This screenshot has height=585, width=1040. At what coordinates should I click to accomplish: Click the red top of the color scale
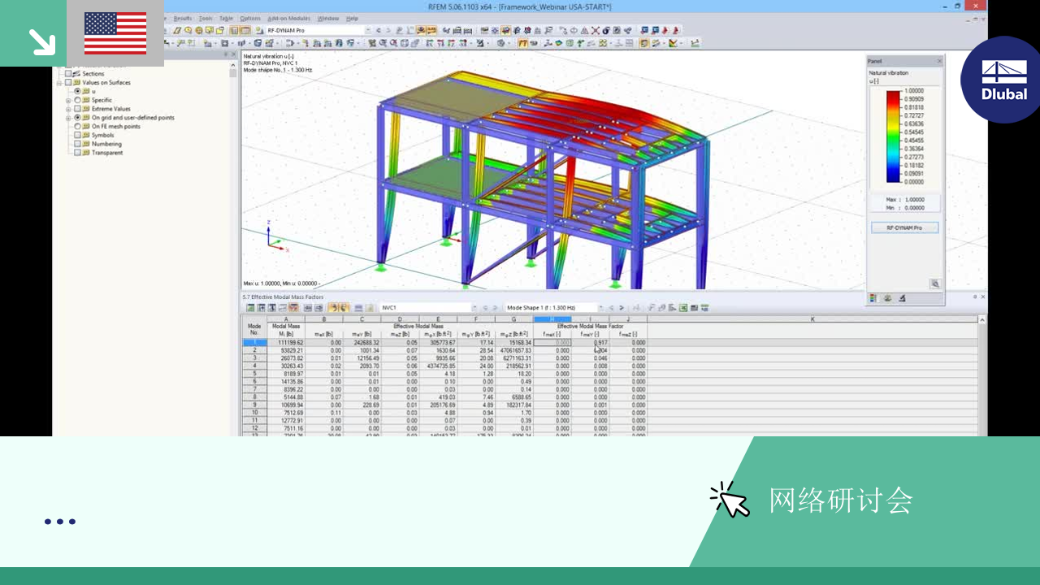893,95
